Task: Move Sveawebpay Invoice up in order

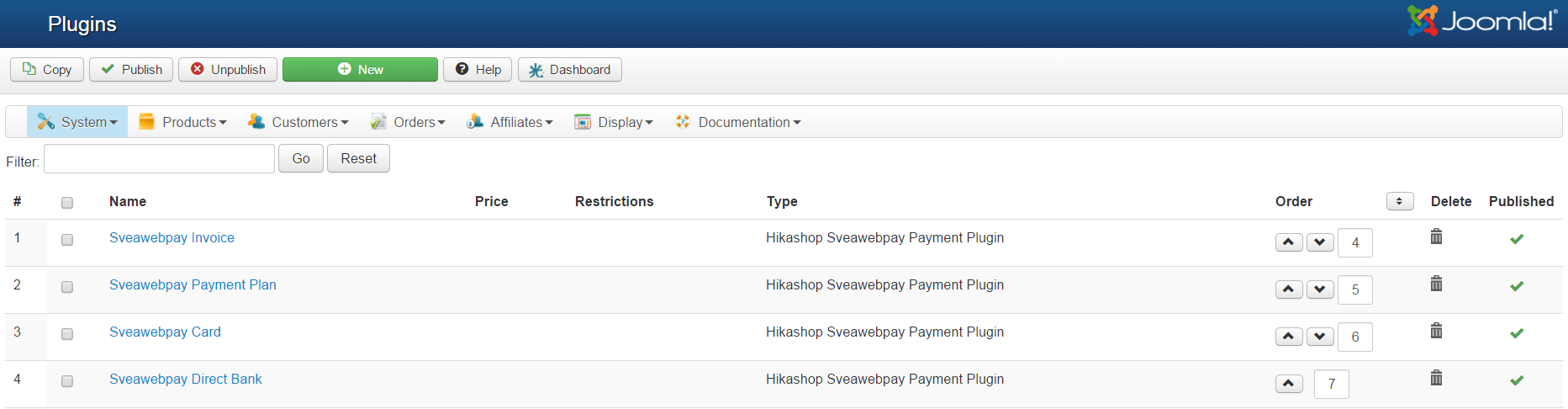Action: coord(1289,242)
